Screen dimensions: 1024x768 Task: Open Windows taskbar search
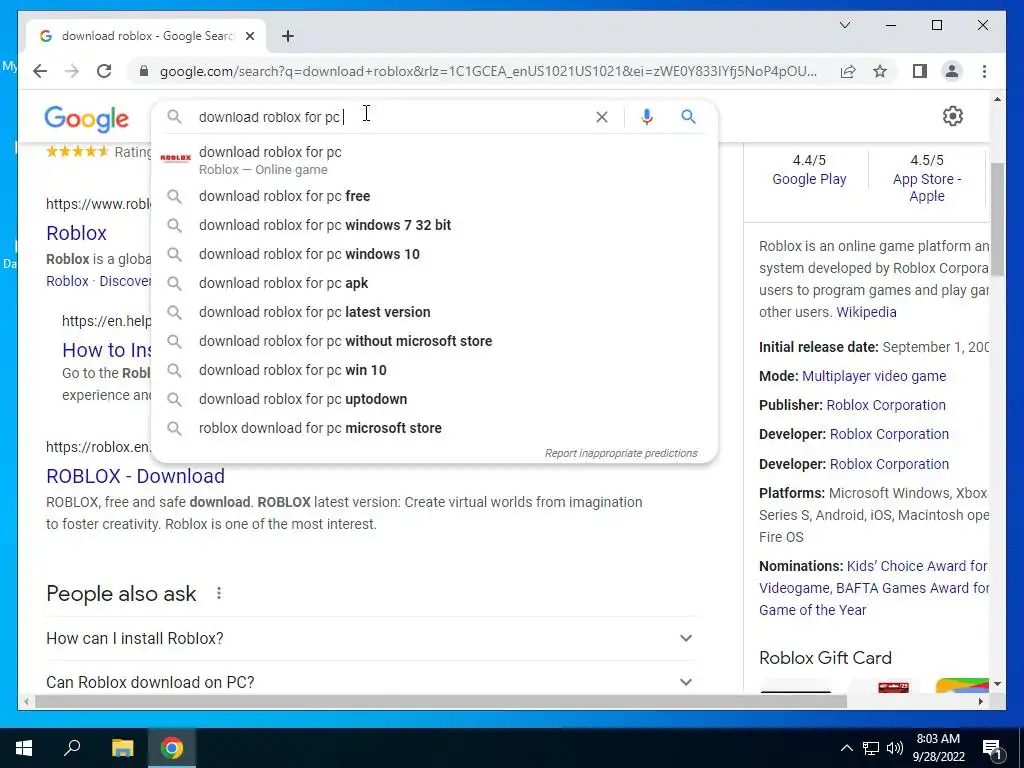pyautogui.click(x=72, y=748)
